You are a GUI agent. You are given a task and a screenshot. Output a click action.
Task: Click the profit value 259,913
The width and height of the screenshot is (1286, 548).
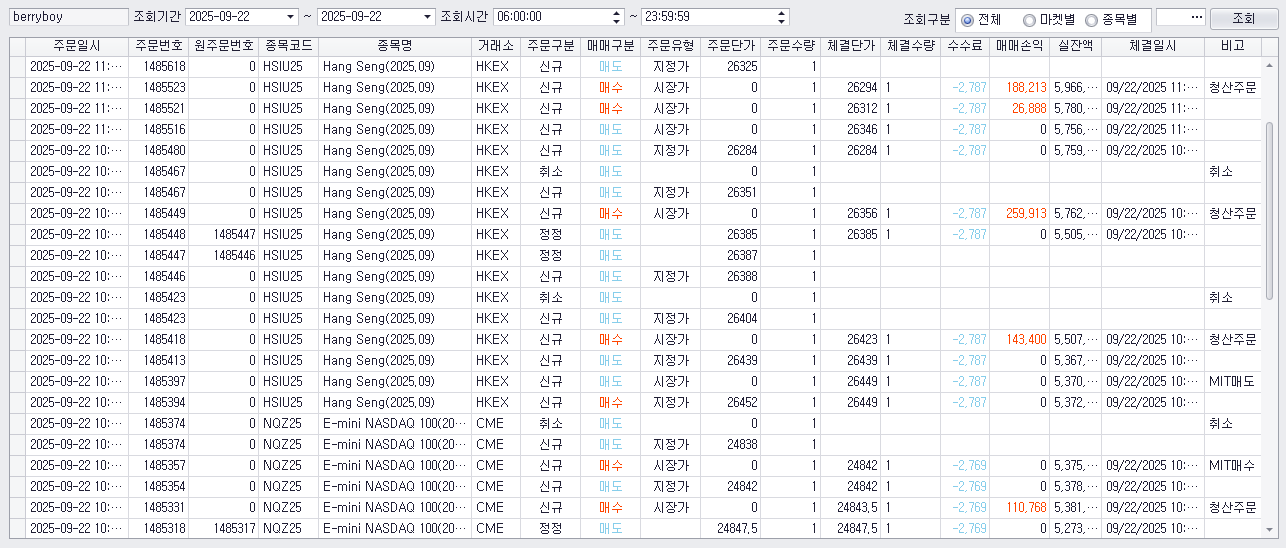pyautogui.click(x=1020, y=213)
